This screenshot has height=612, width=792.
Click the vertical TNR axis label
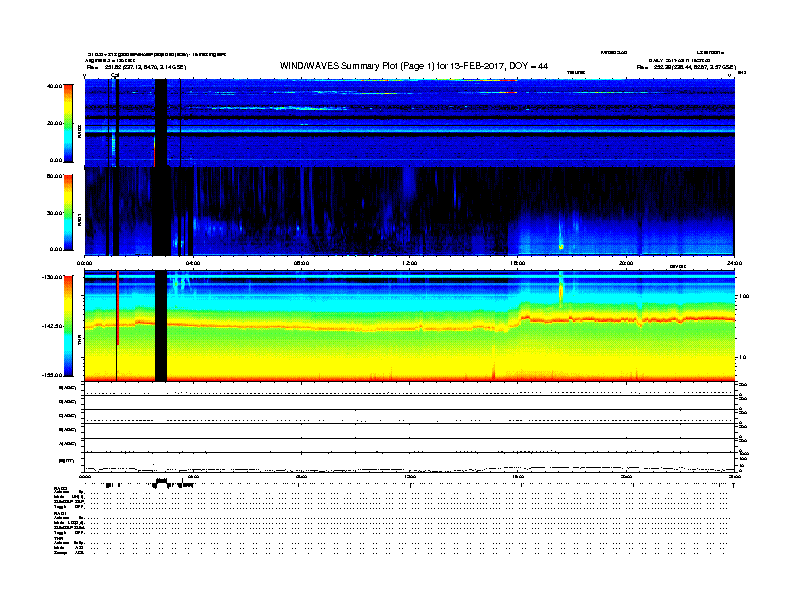click(79, 341)
